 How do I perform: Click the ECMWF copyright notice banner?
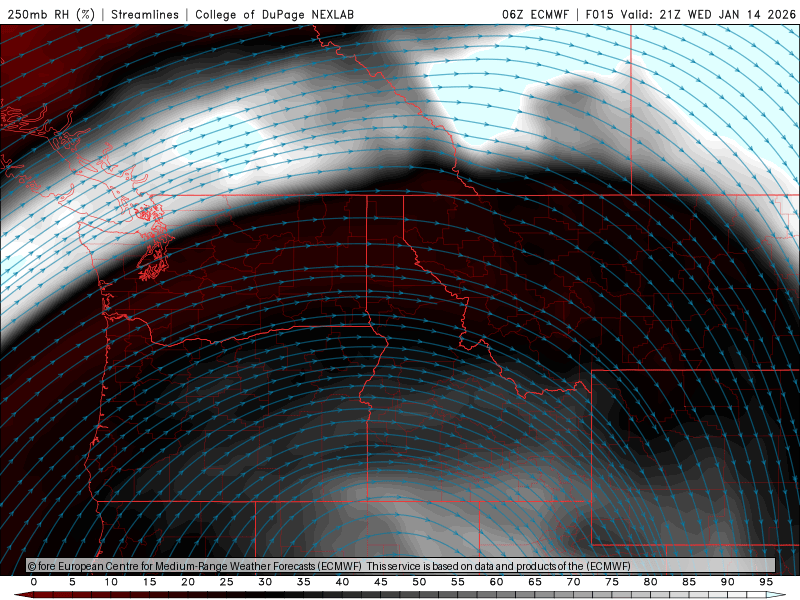[x=401, y=566]
